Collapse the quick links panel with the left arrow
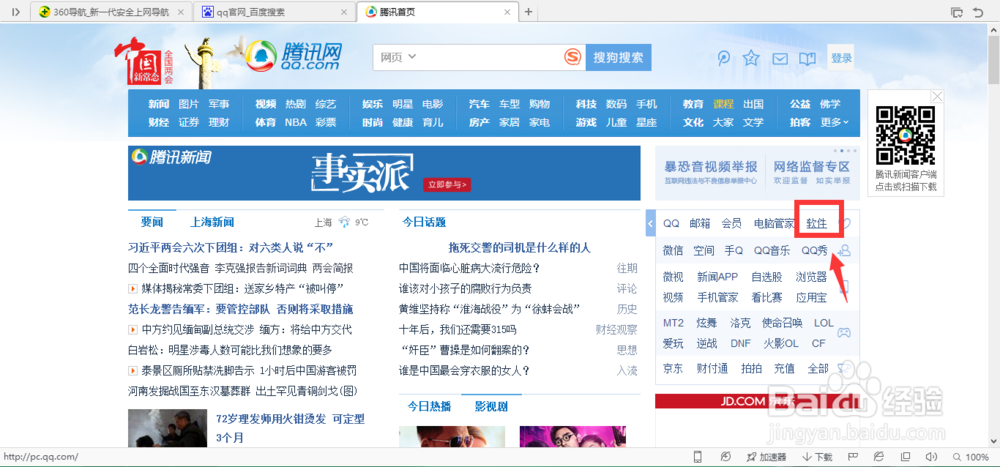The image size is (1000, 467). click(651, 224)
